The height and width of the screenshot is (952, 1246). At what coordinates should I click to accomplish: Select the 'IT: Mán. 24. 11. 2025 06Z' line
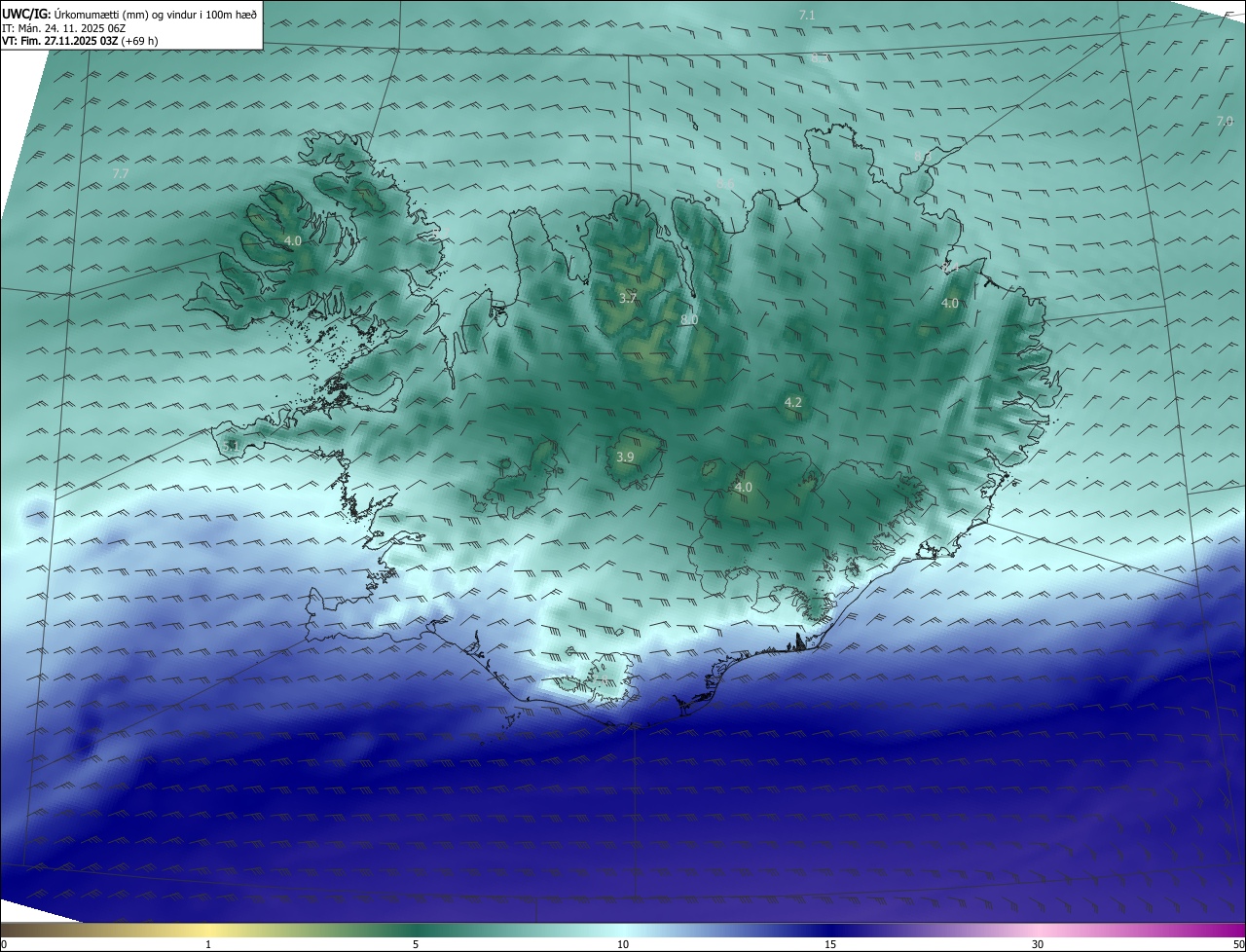tap(63, 28)
